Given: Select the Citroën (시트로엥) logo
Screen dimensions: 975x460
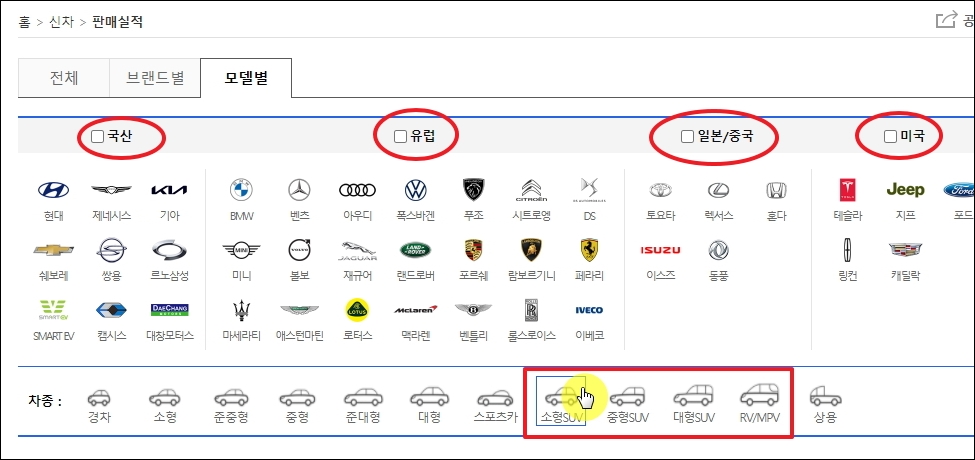Looking at the screenshot, I should pos(531,190).
